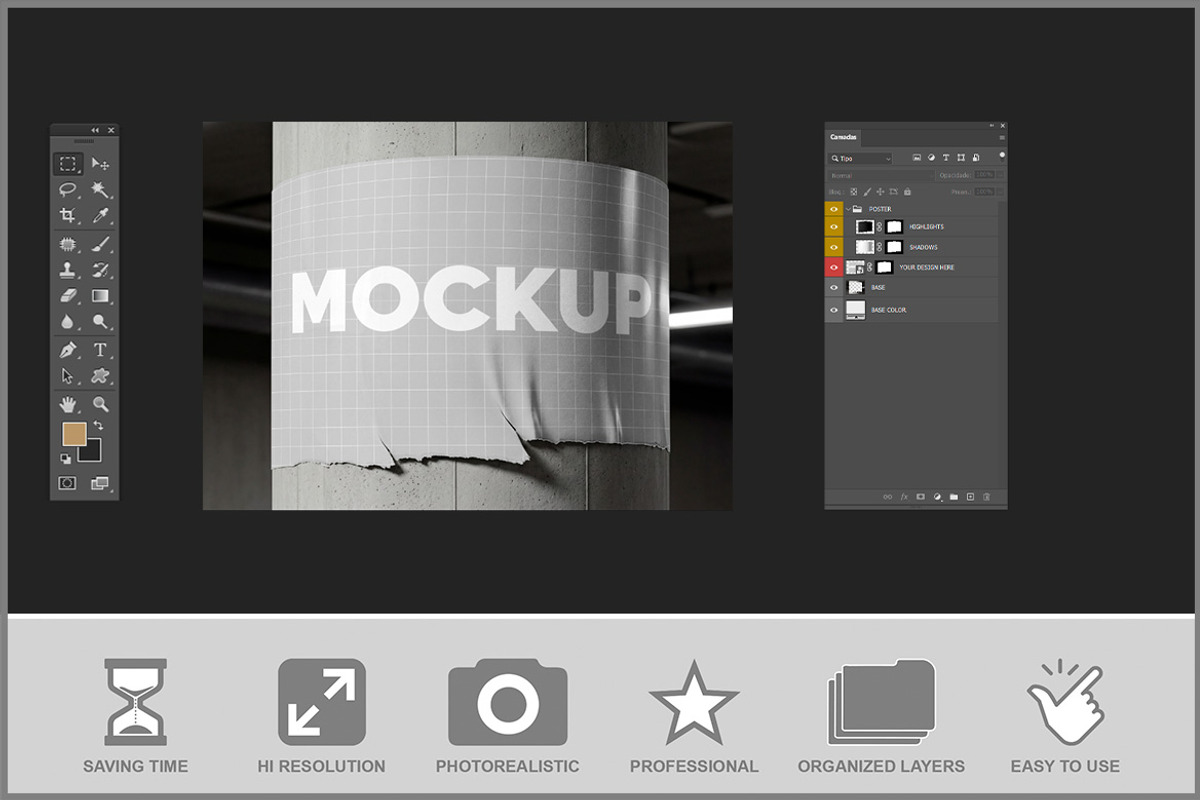Select the BASE COLOR layer thumbnail
Image resolution: width=1200 pixels, height=800 pixels.
point(855,310)
